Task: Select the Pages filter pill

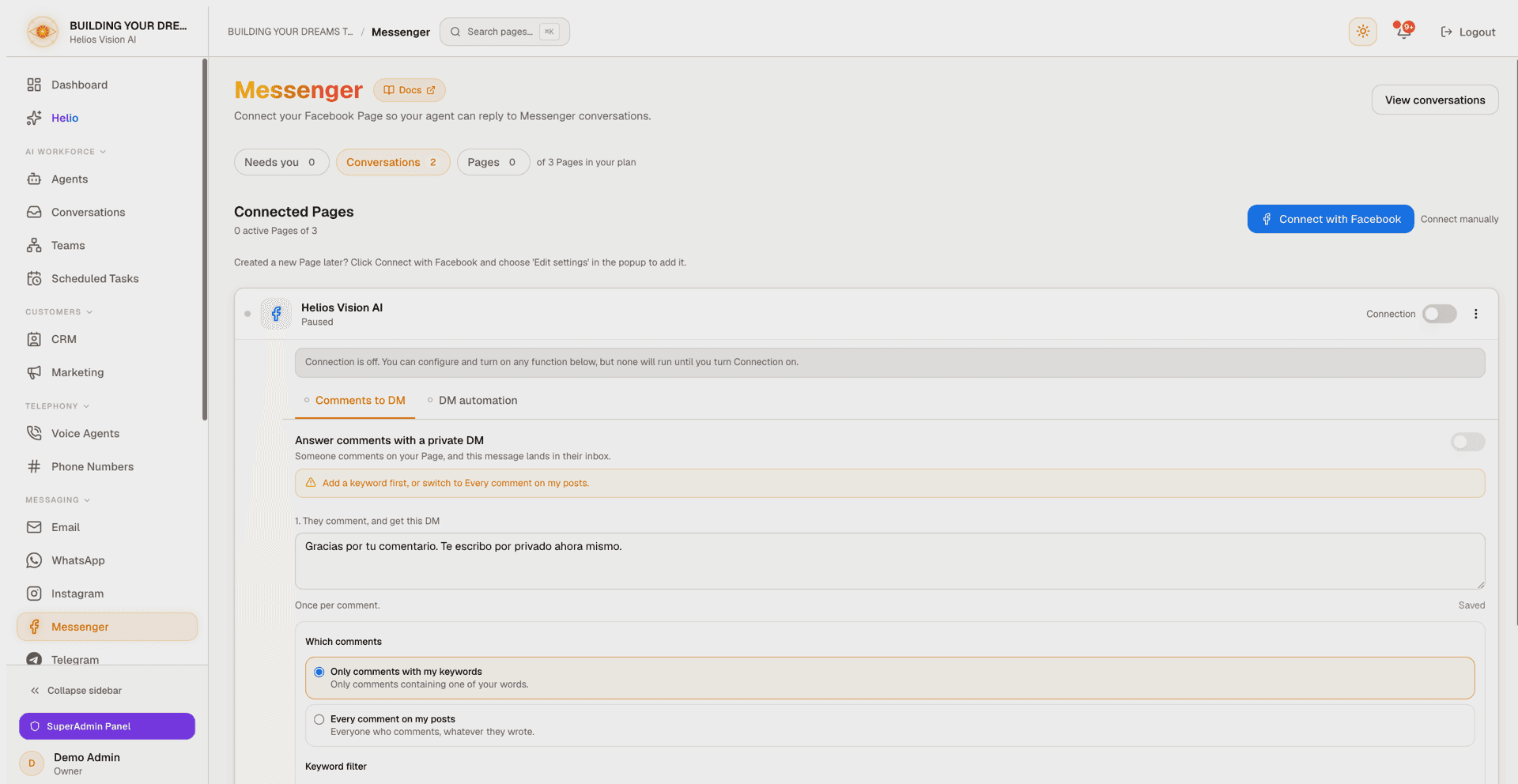Action: pos(493,162)
